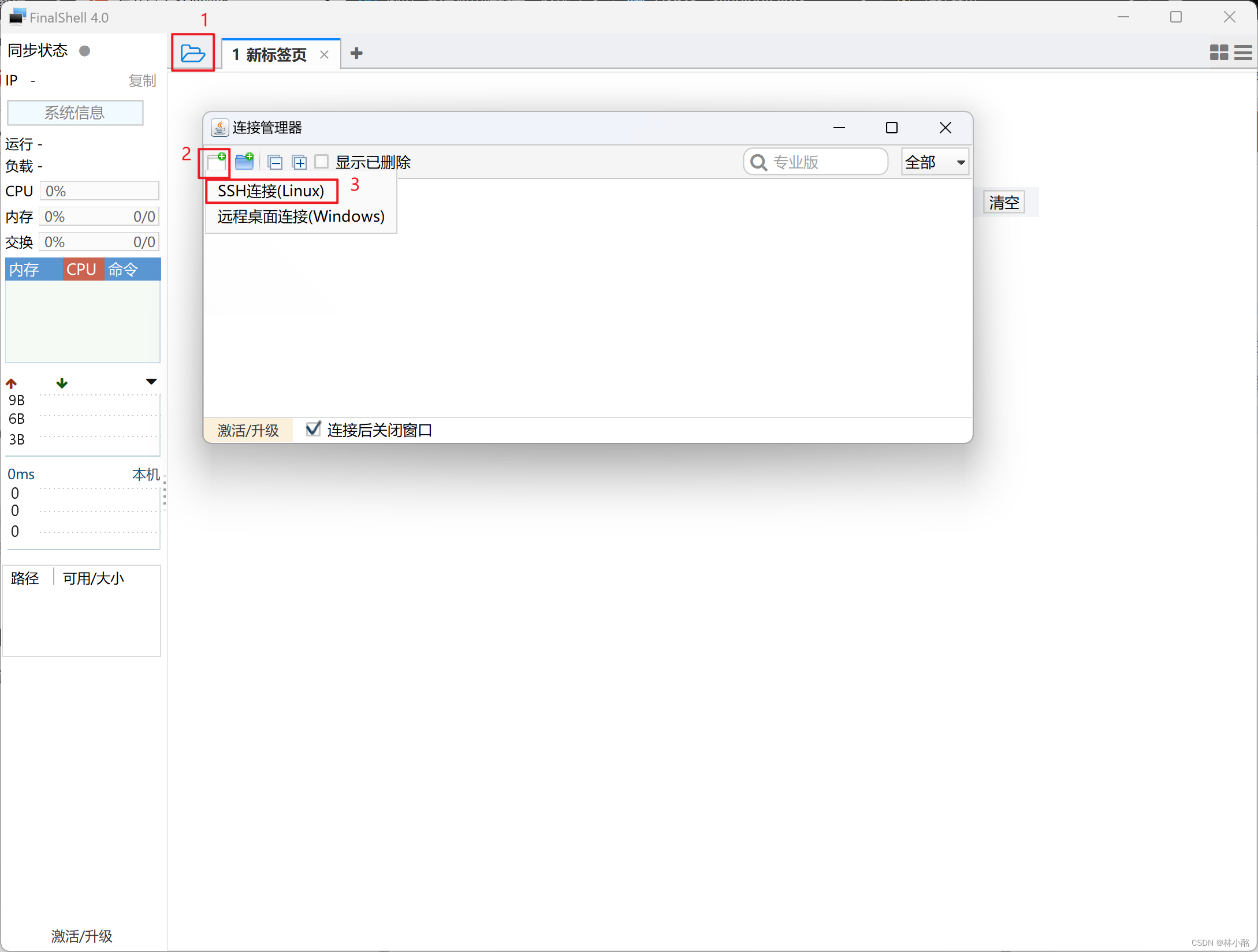The image size is (1258, 952).
Task: Click the 专业版 search field
Action: pyautogui.click(x=816, y=162)
